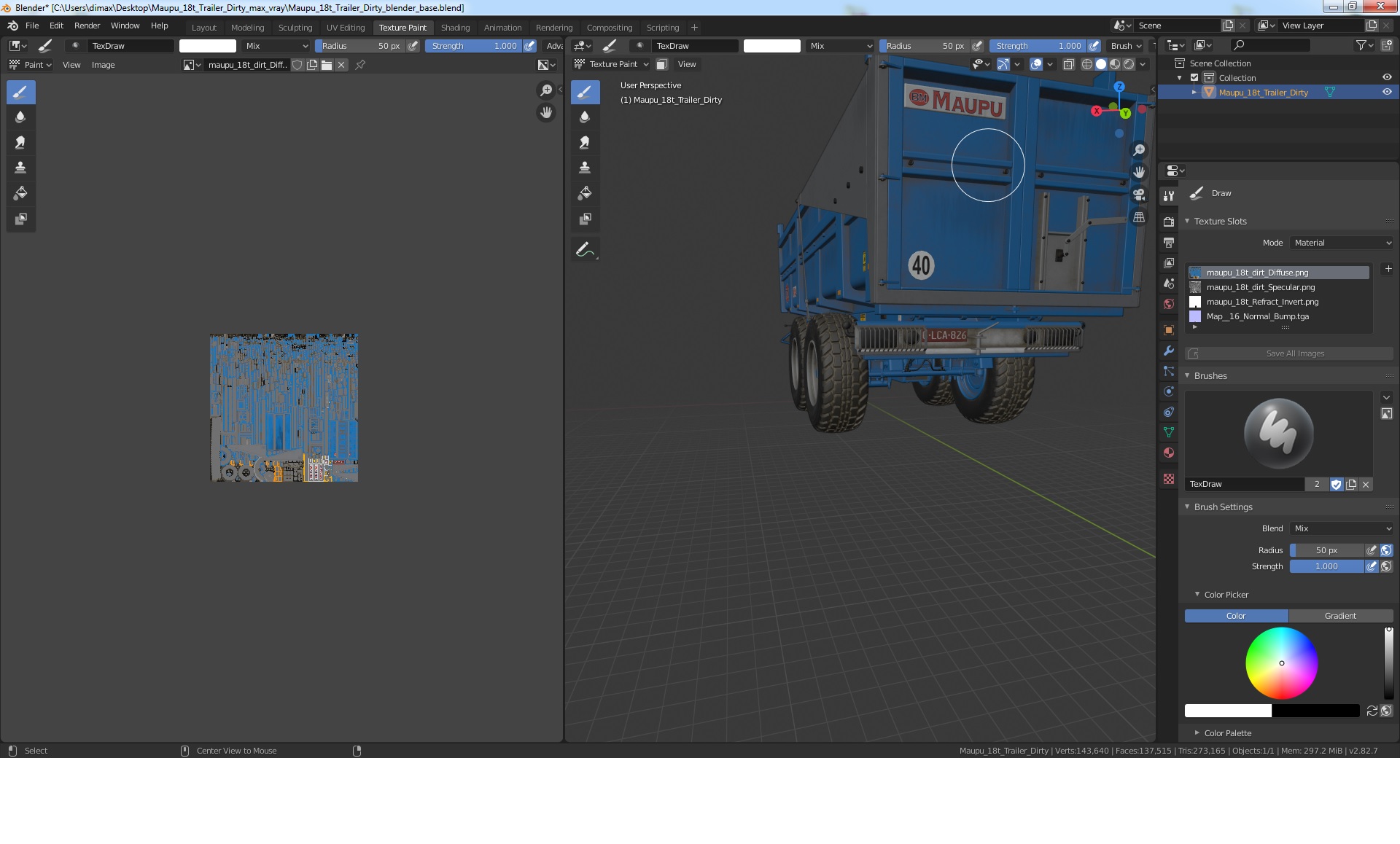Click the viewport pan hand gizmo
This screenshot has height=844, width=1400.
coord(1139,173)
